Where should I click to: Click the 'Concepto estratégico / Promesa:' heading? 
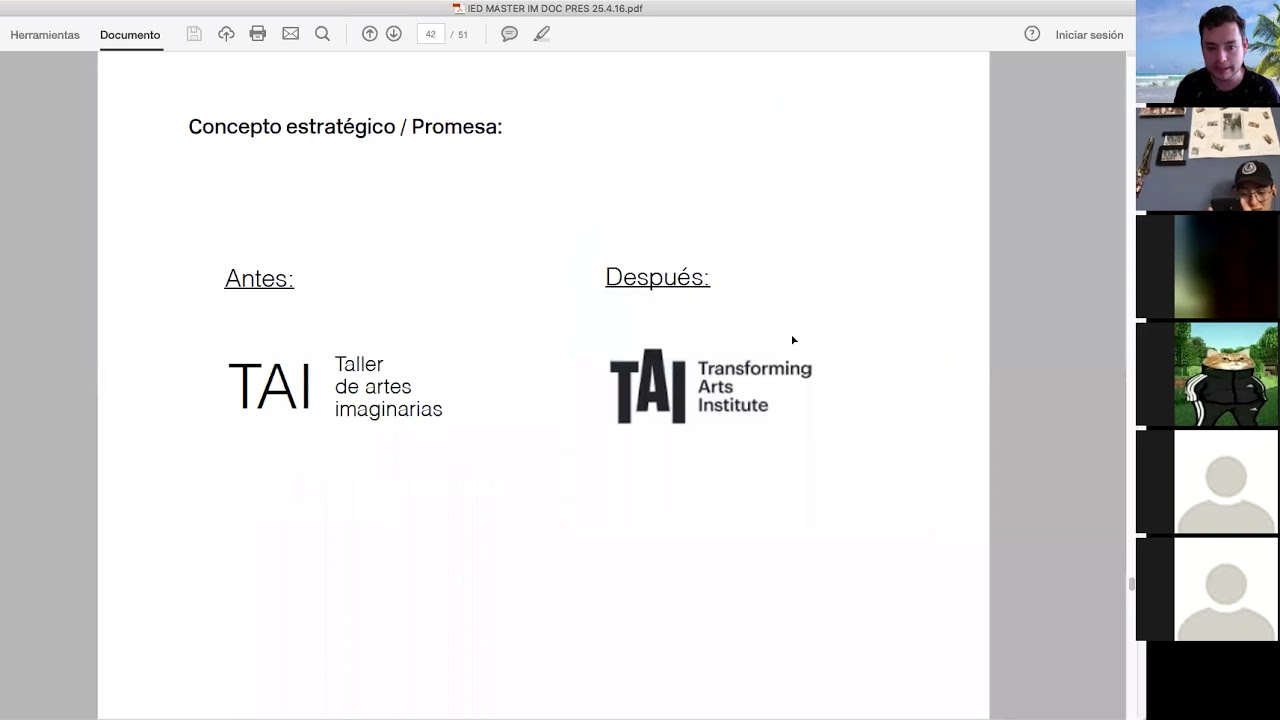[x=345, y=127]
